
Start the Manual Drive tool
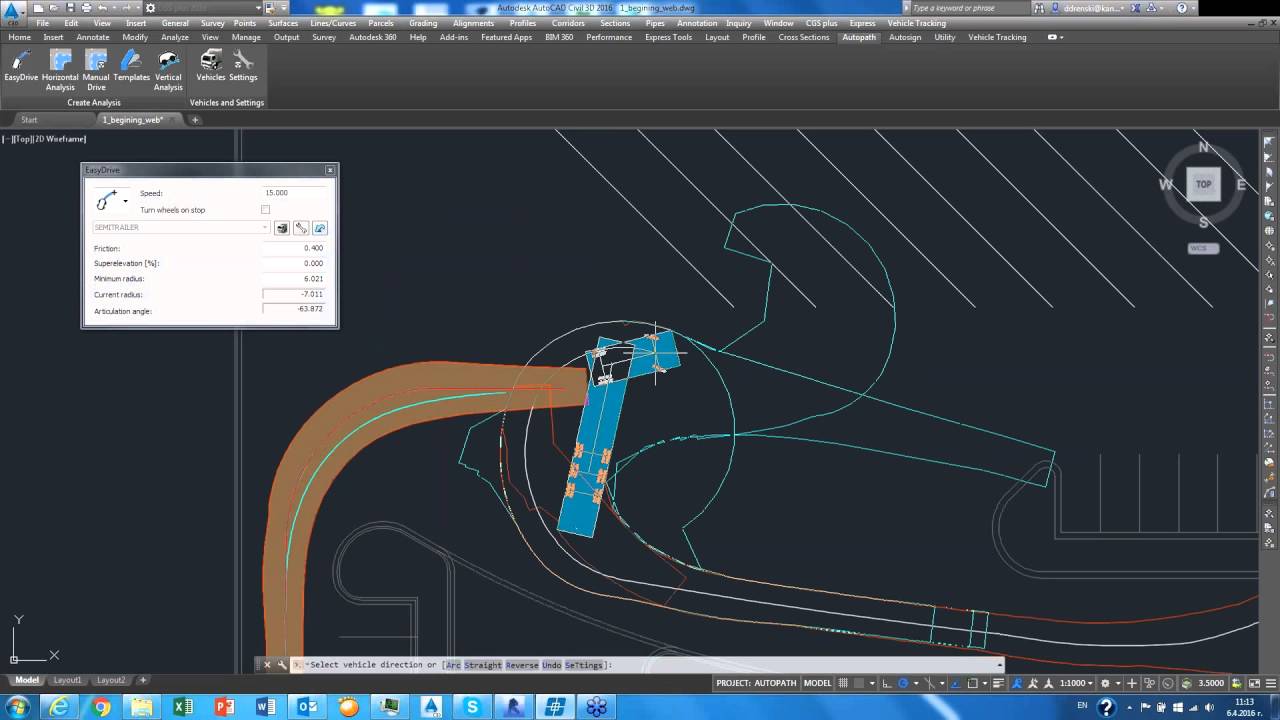click(x=96, y=71)
